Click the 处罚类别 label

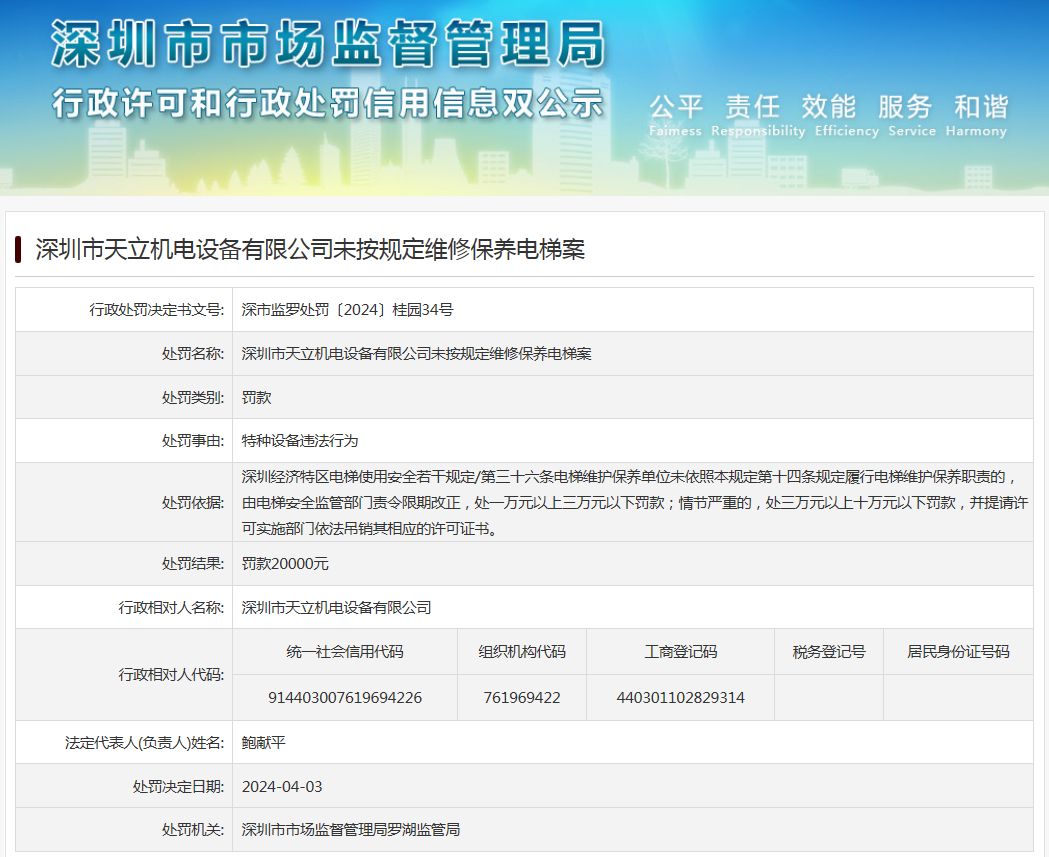[x=193, y=397]
